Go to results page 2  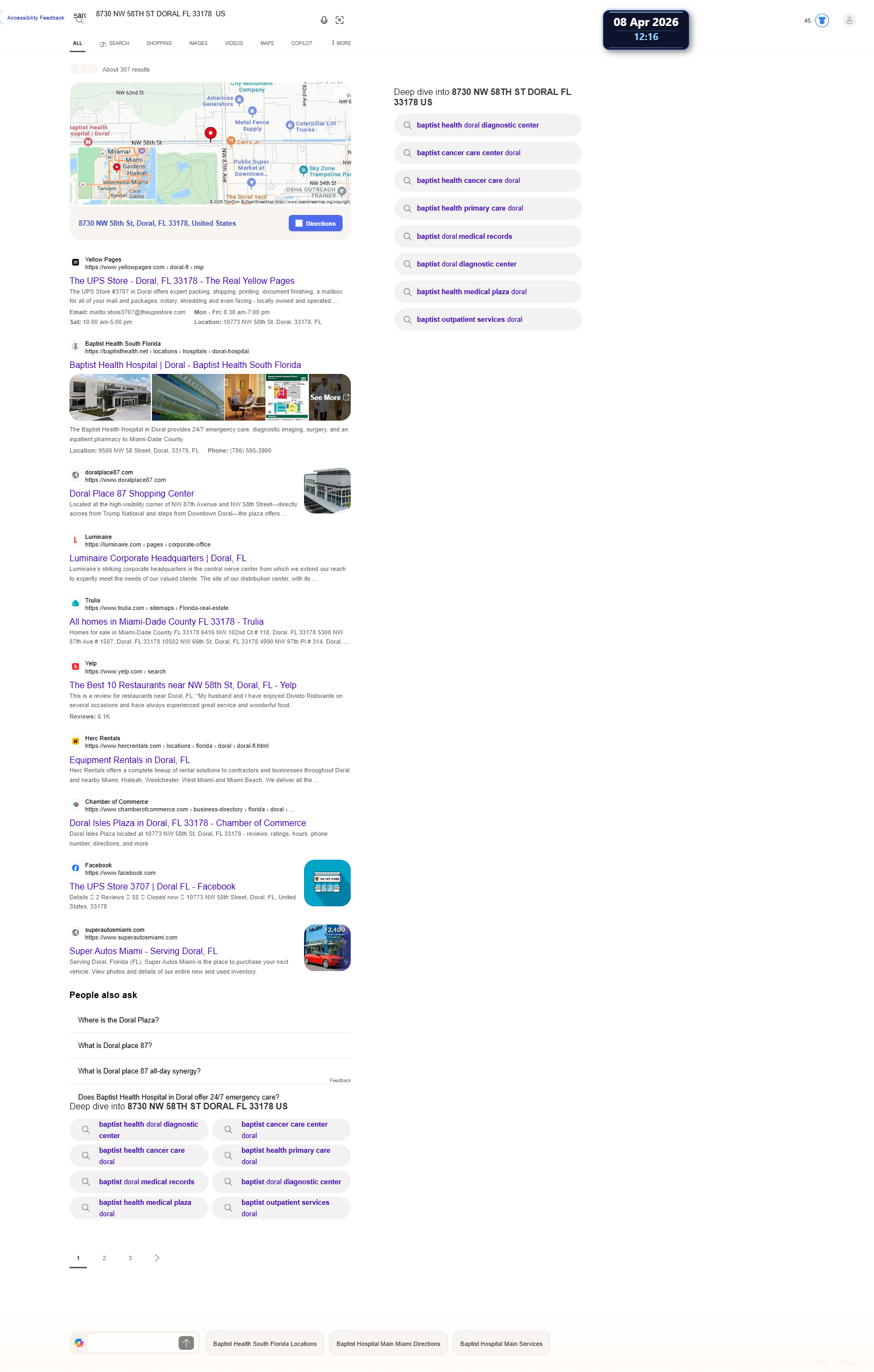click(104, 1258)
